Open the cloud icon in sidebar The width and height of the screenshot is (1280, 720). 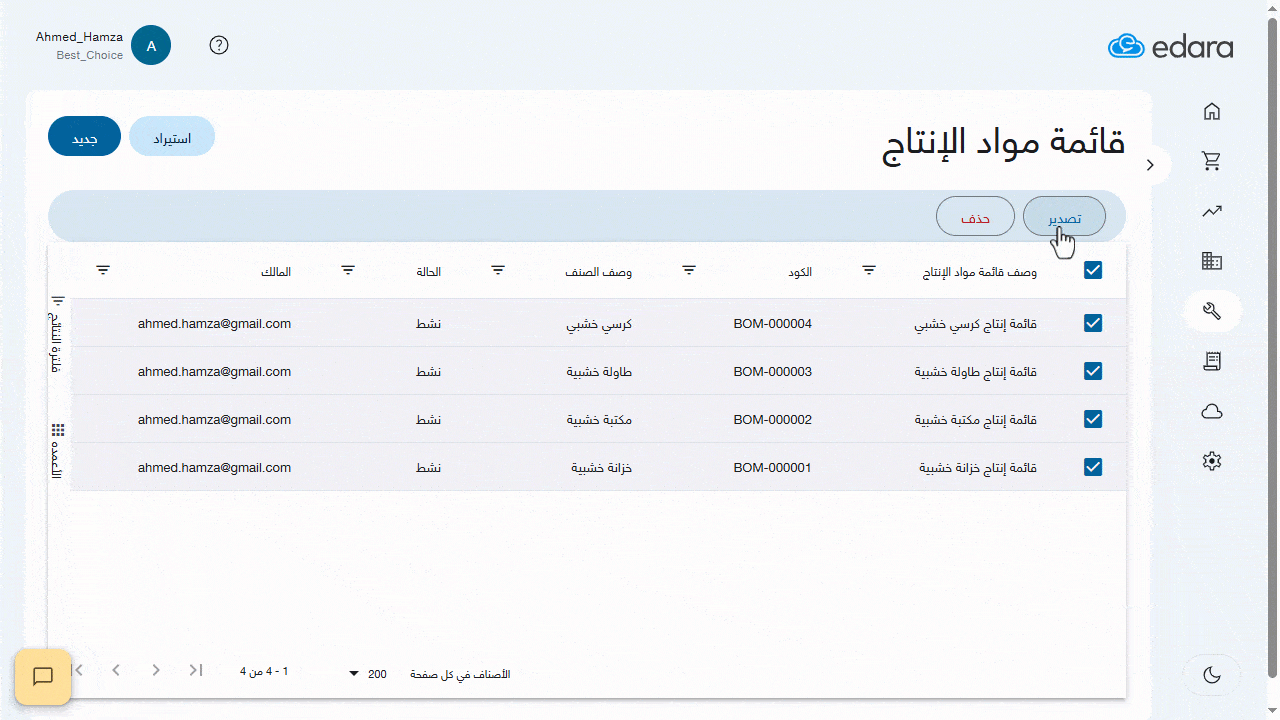[x=1212, y=411]
